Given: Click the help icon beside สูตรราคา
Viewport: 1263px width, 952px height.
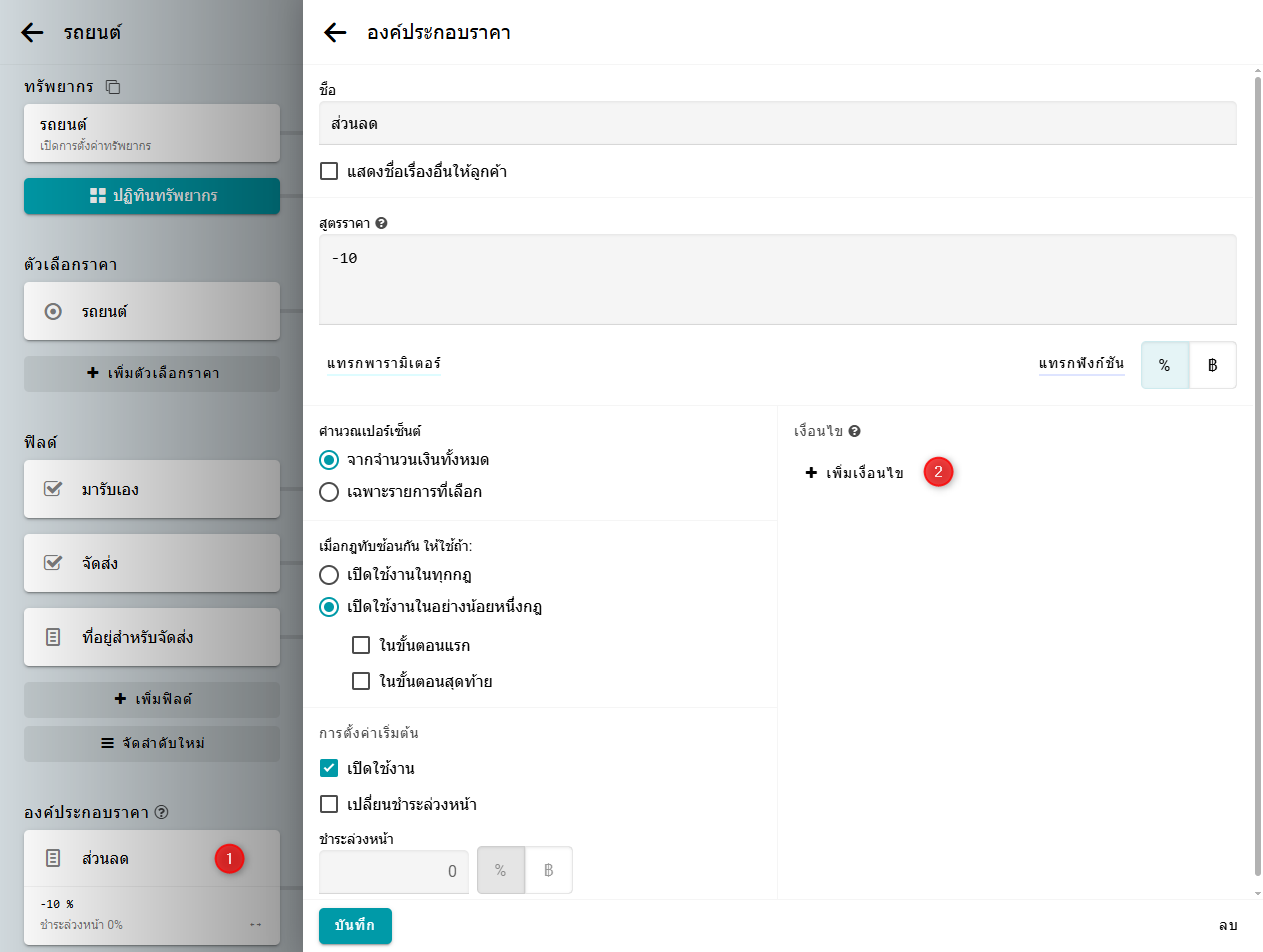Looking at the screenshot, I should tap(381, 223).
